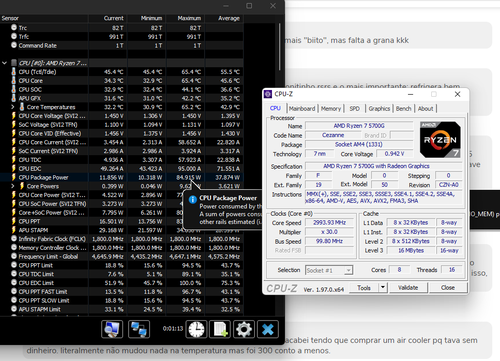Click the Validate button

408,287
